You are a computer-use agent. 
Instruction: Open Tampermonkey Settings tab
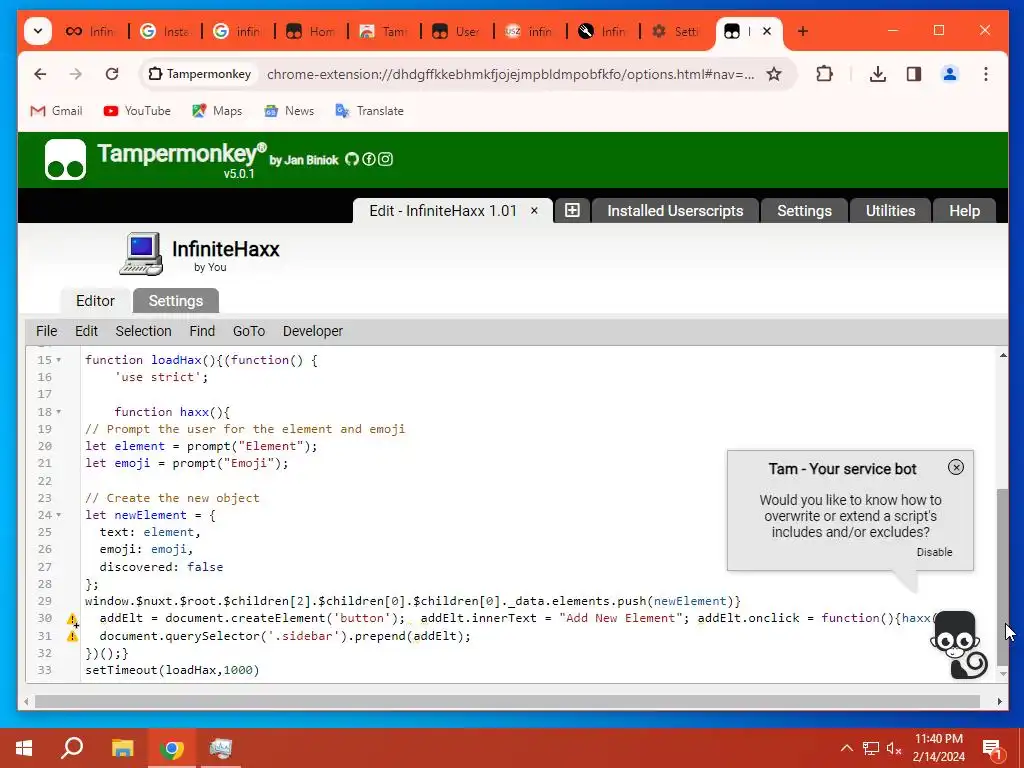tap(805, 210)
